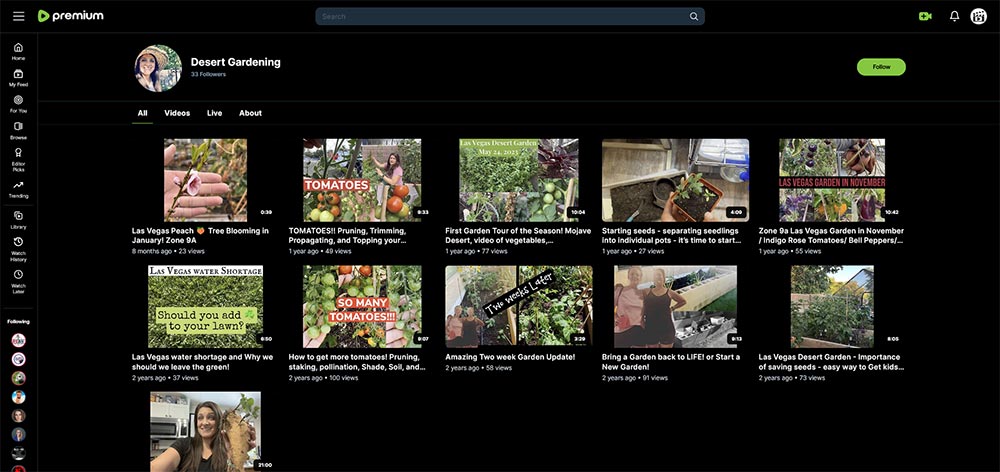Open Watch Later in sidebar
This screenshot has width=1000, height=472.
18,282
